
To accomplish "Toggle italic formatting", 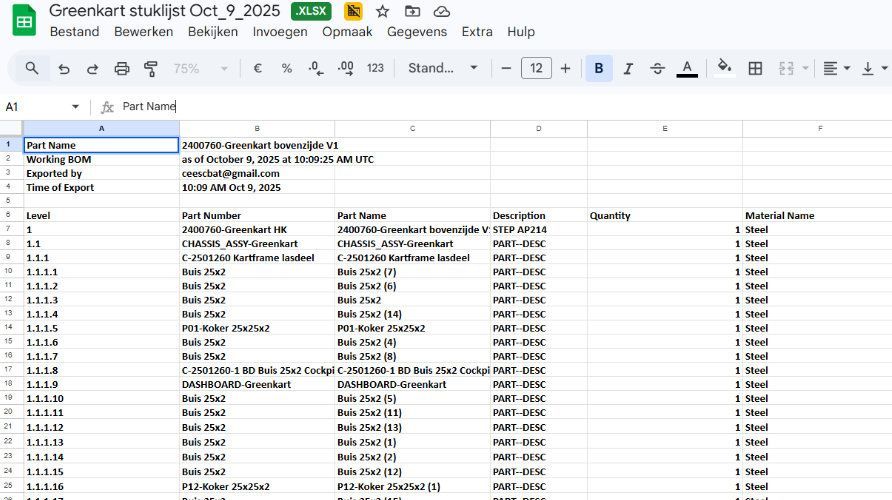I will pyautogui.click(x=628, y=68).
